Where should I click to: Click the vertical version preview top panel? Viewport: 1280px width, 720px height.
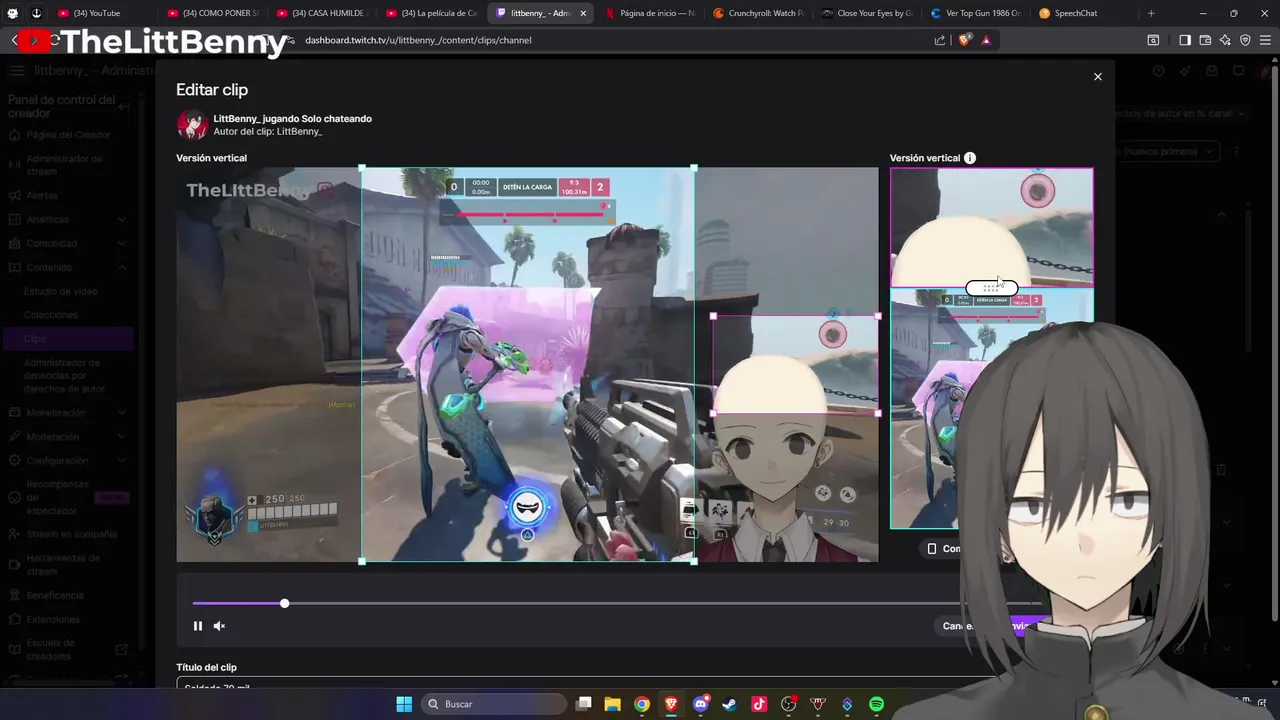(x=991, y=227)
